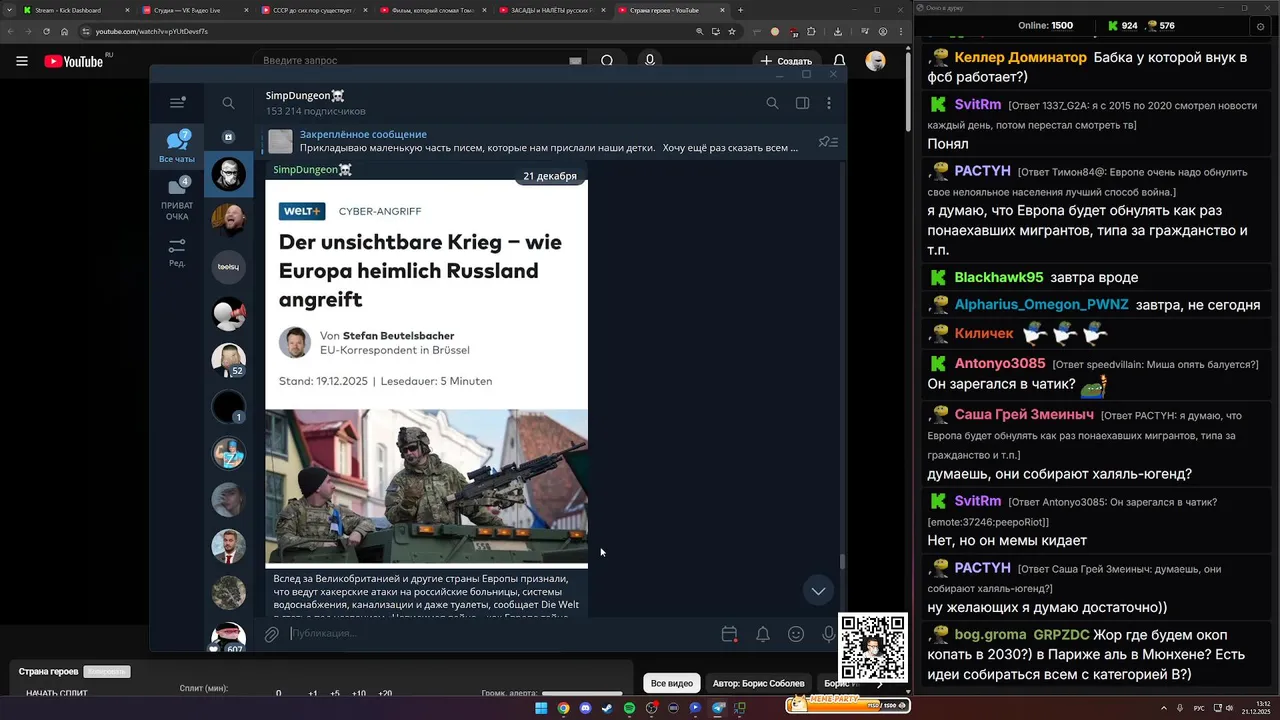
Task: Open the selected masked-avatar chat
Action: pyautogui.click(x=228, y=175)
